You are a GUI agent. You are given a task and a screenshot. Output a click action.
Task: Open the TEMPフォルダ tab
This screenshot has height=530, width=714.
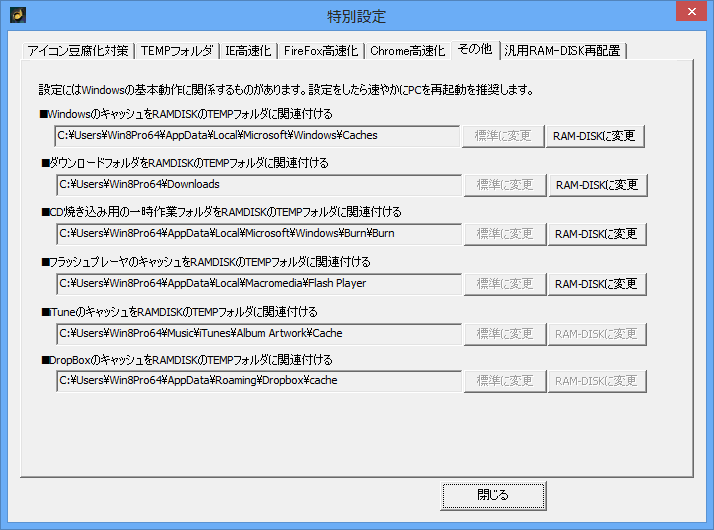[177, 50]
